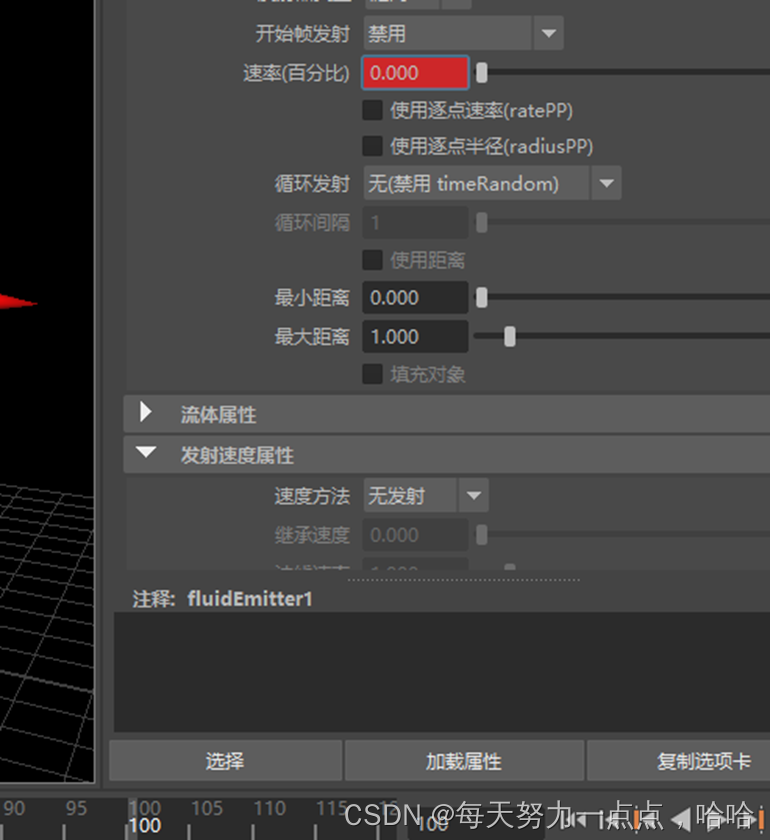770x840 pixels.
Task: Click frame 95 on the timeline
Action: (76, 808)
